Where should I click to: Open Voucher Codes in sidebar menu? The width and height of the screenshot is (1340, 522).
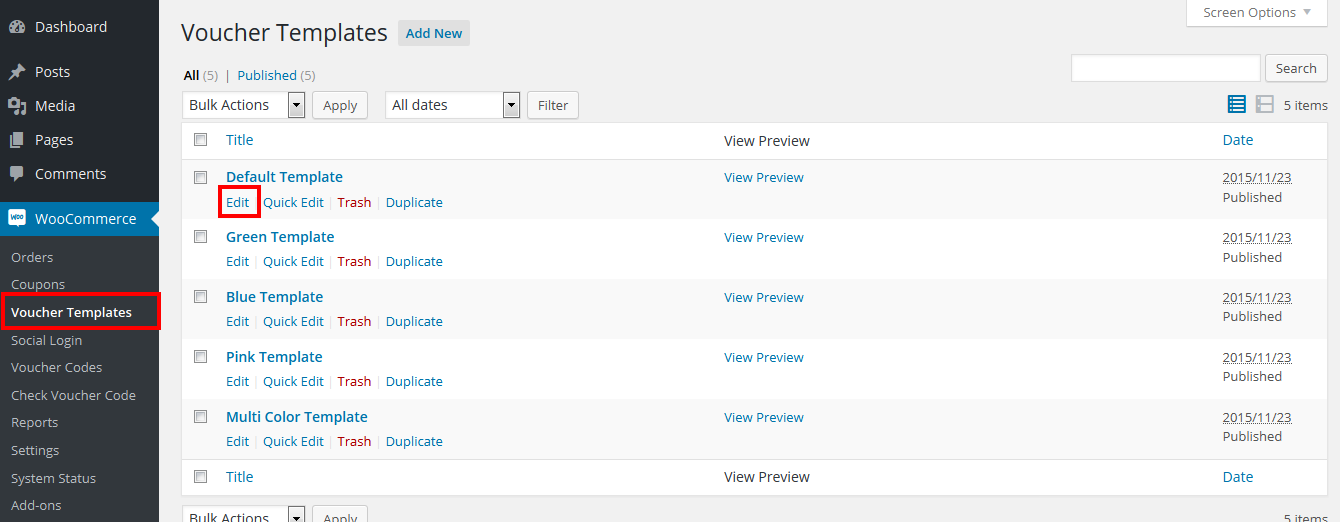pos(56,367)
